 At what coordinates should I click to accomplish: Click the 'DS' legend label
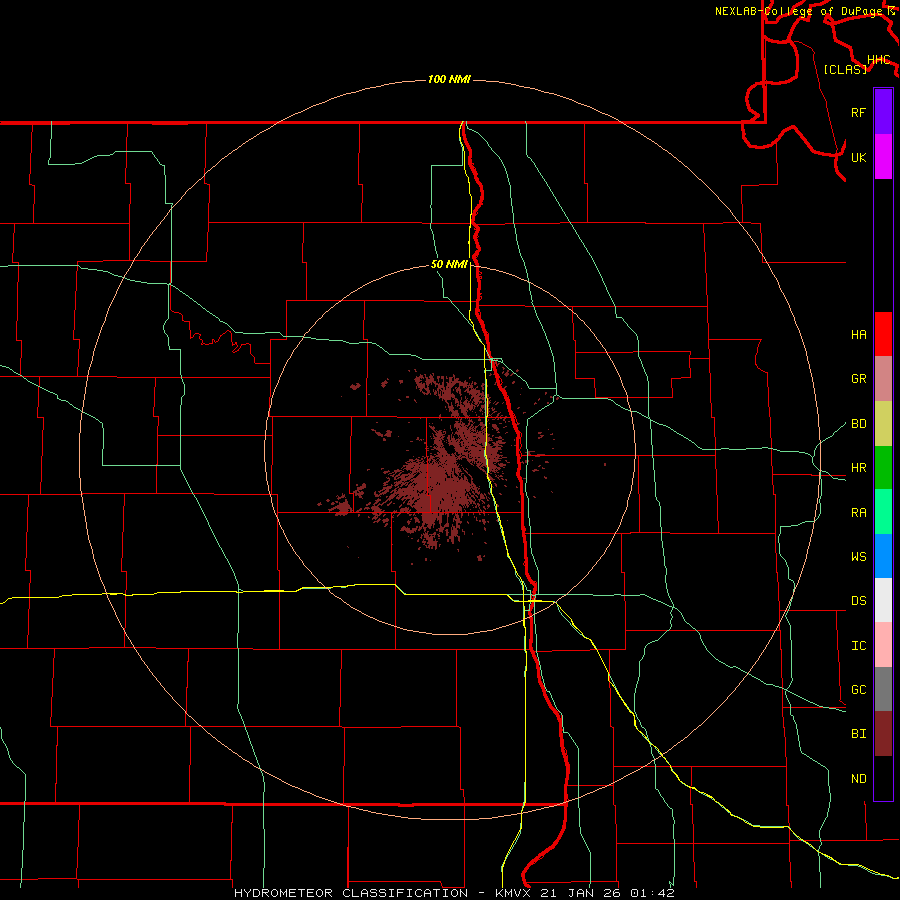pos(858,600)
